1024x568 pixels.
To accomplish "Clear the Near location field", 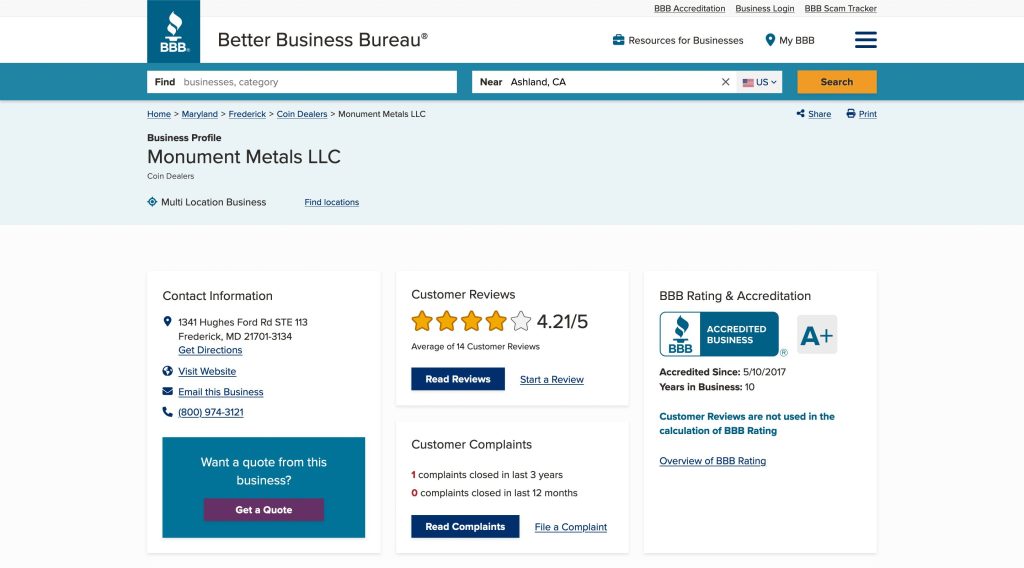I will pos(726,82).
